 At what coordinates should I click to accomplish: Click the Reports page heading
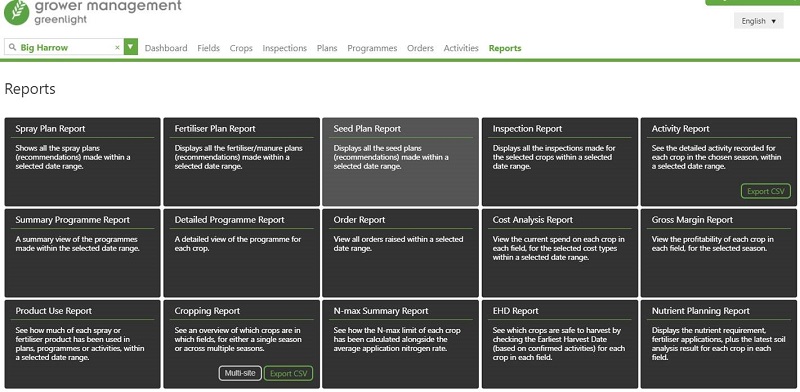[x=30, y=89]
